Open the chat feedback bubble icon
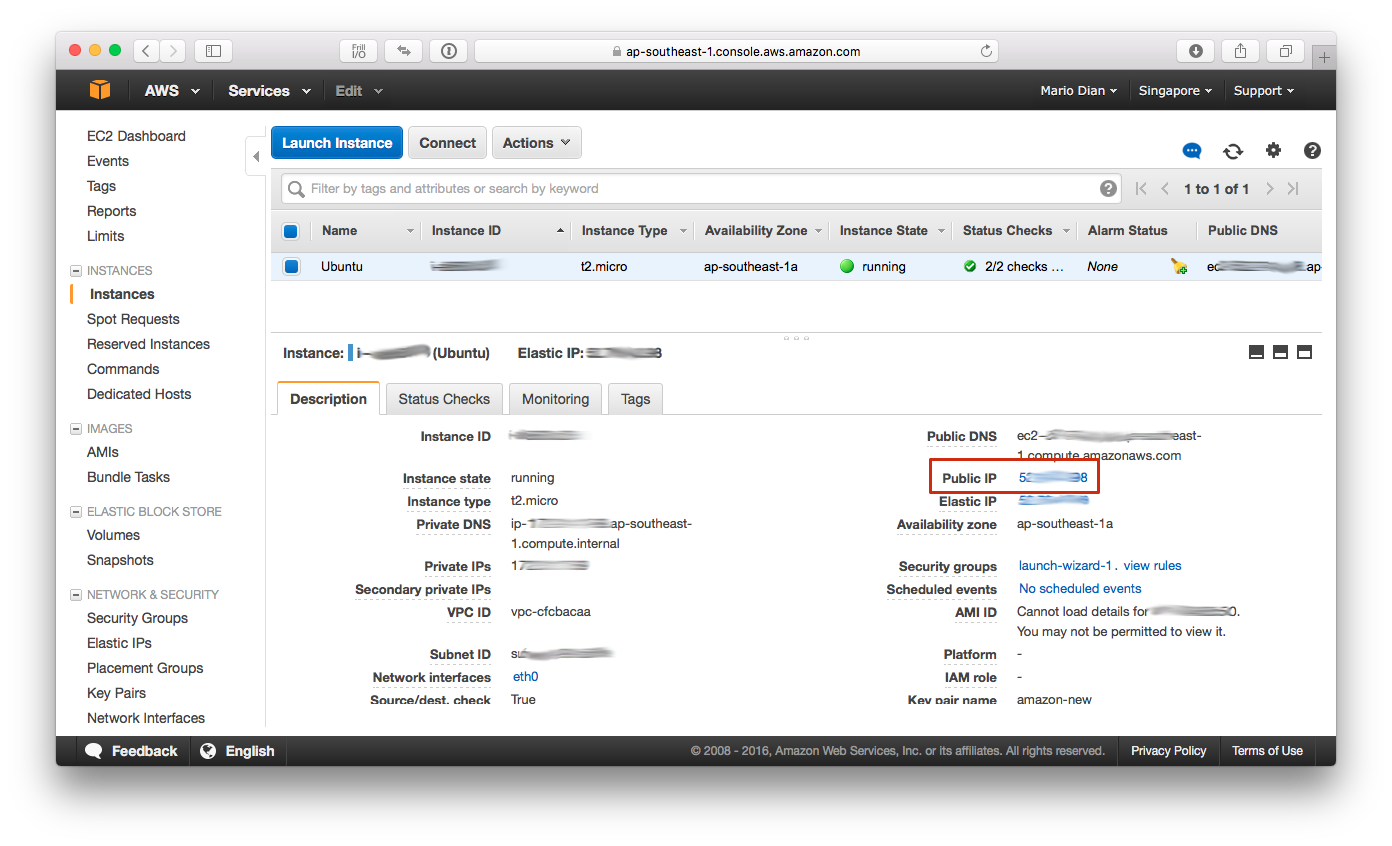1392x846 pixels. click(1192, 151)
